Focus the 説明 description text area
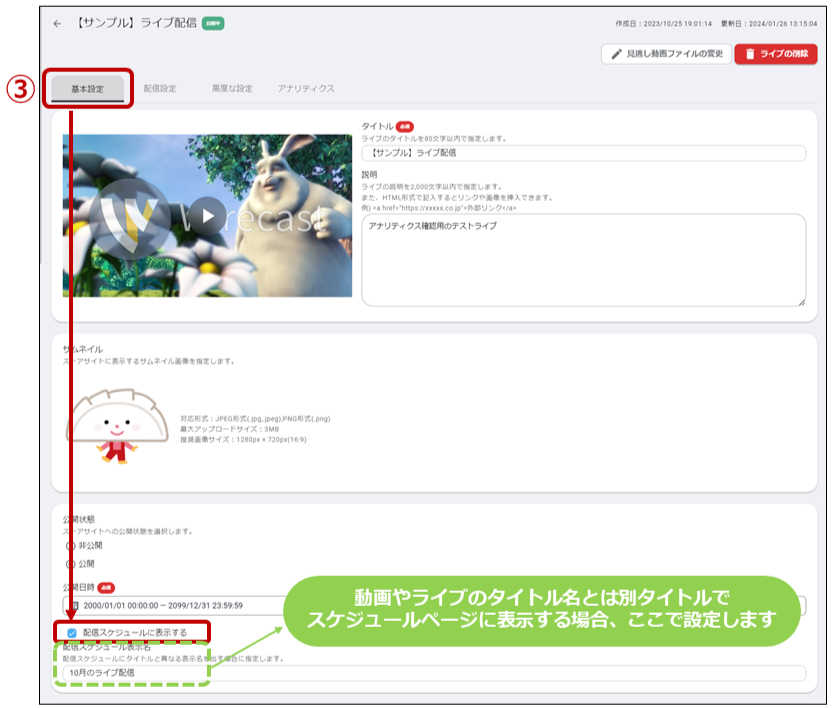Viewport: 832px width, 708px height. tap(583, 260)
